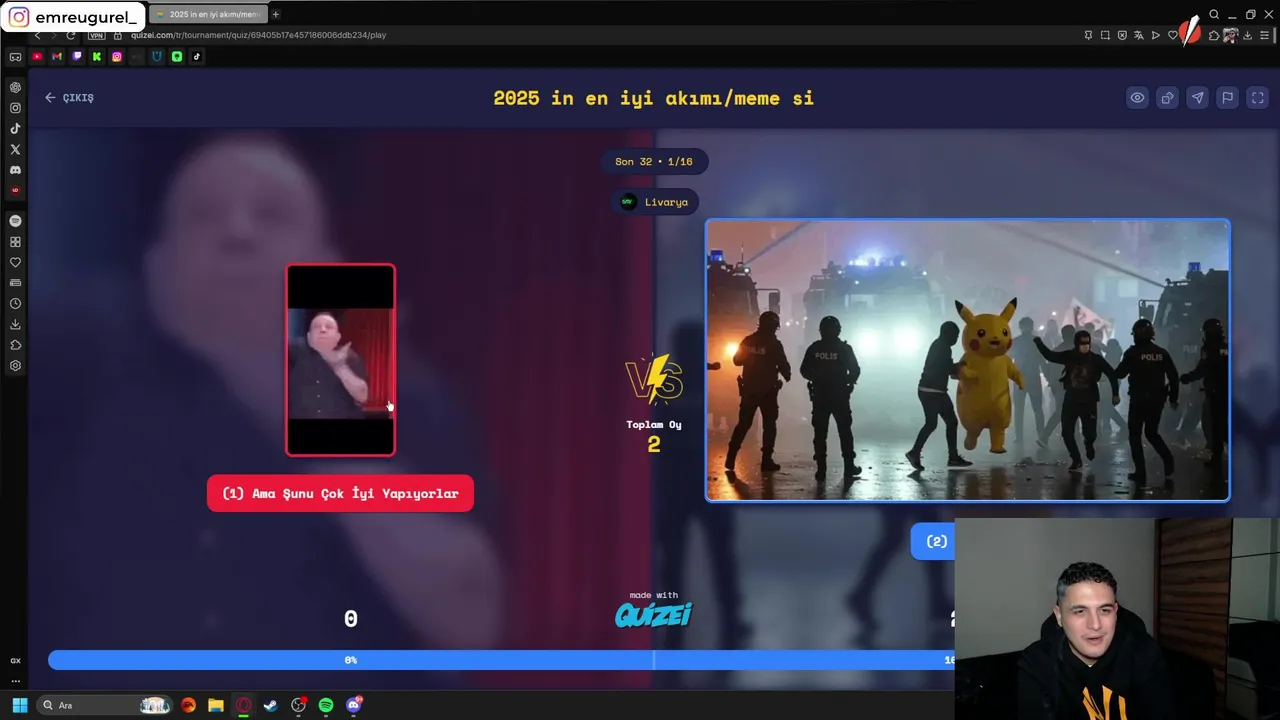Open the Livarya creator link
Viewport: 1280px width, 720px height.
point(655,202)
